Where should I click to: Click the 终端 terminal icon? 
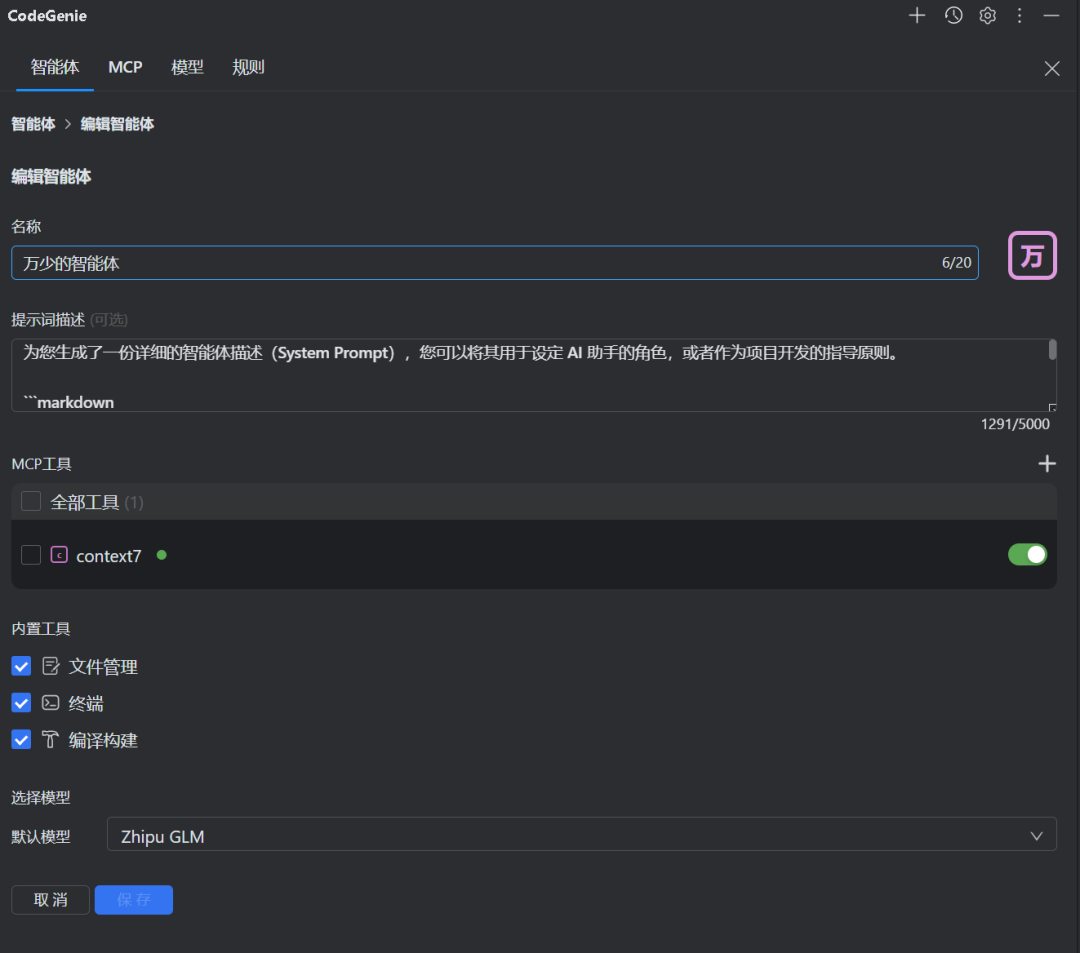pos(50,703)
